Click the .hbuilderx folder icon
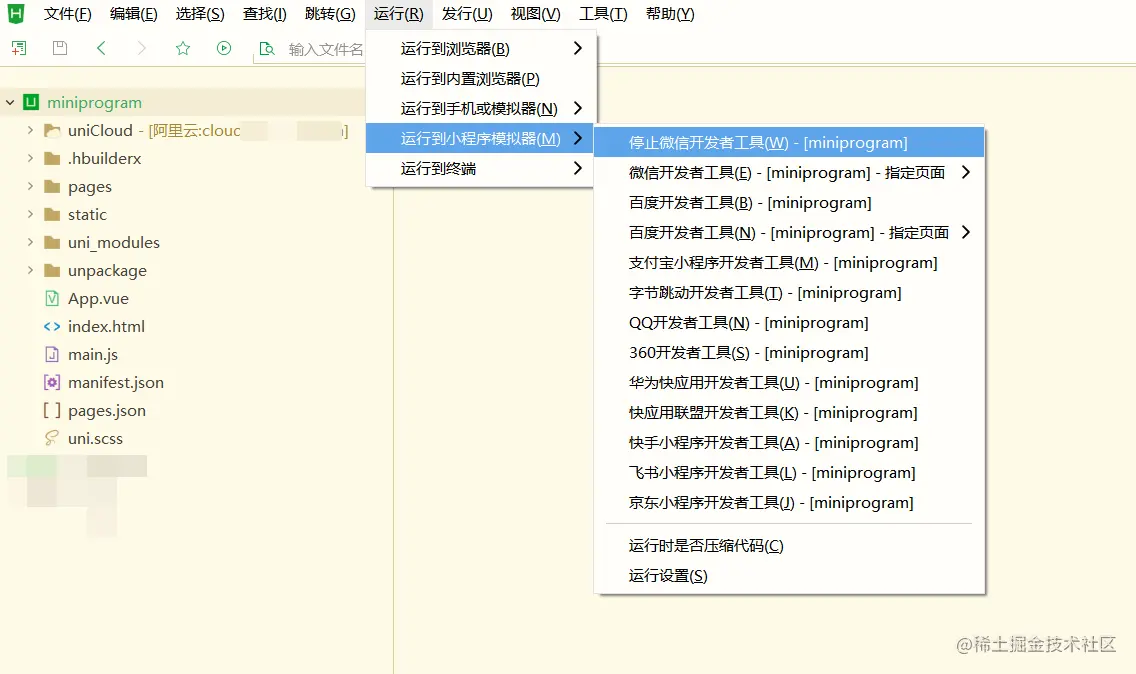The width and height of the screenshot is (1136, 674). [x=52, y=159]
